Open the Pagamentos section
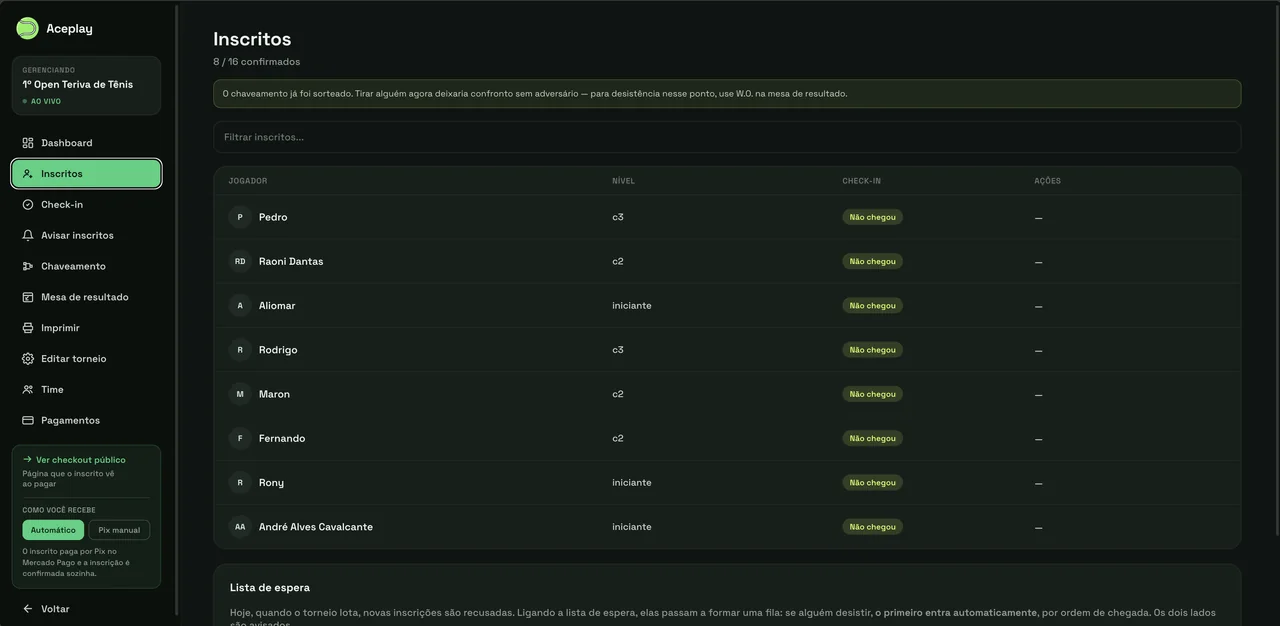1280x626 pixels. pos(86,420)
